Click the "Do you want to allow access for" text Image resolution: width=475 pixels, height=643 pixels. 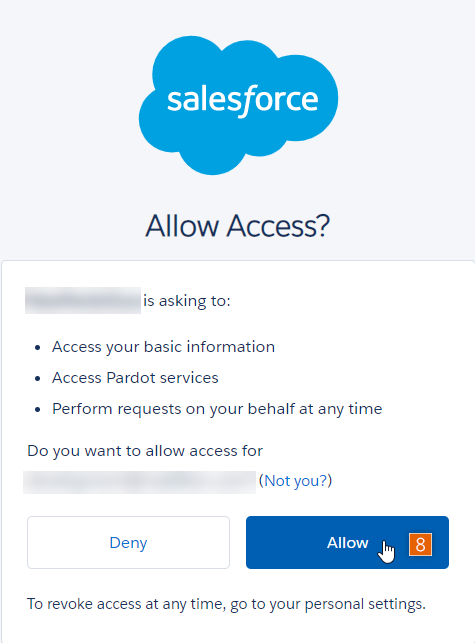(145, 451)
